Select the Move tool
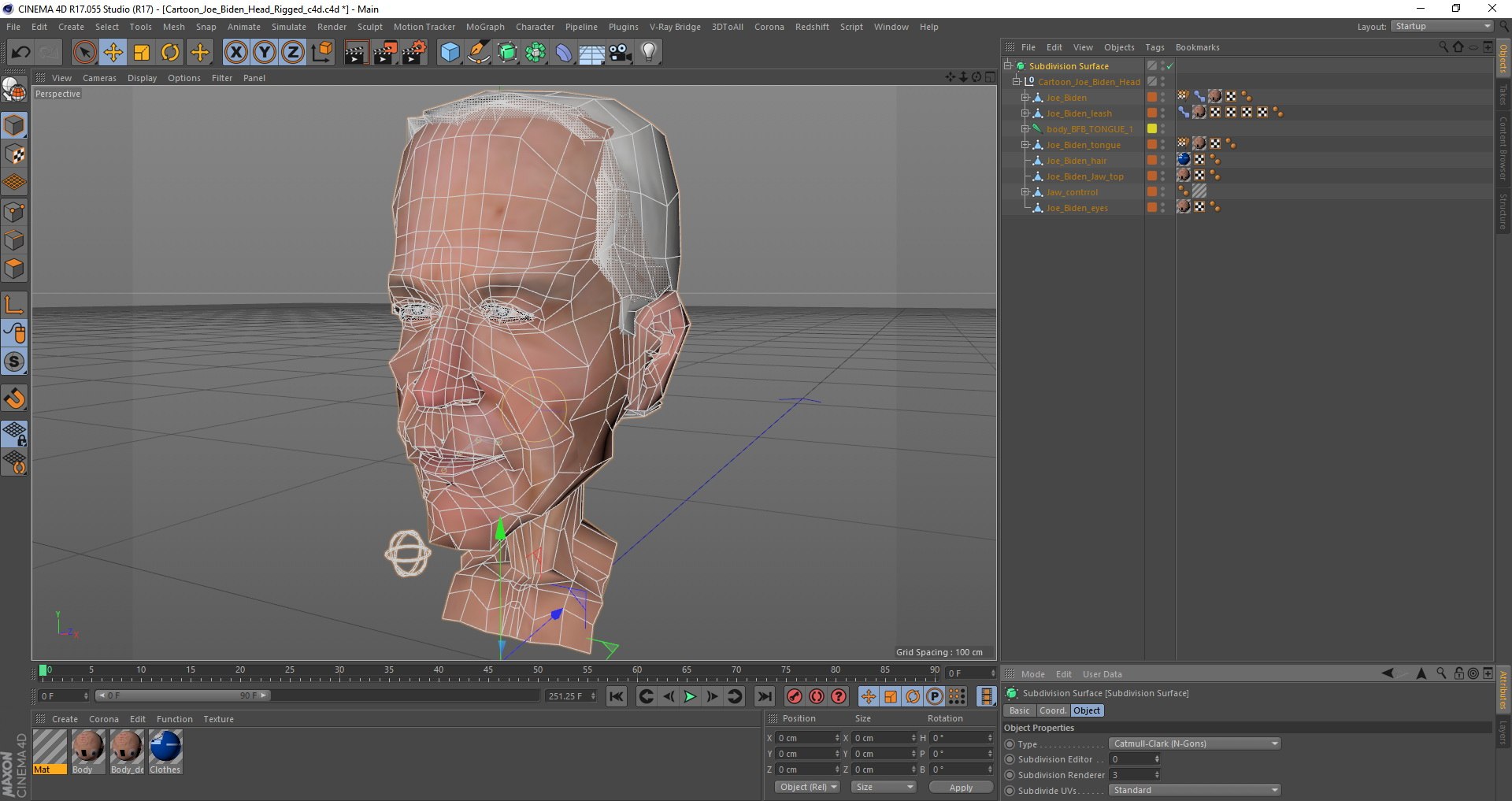This screenshot has height=801, width=1512. pyautogui.click(x=113, y=53)
